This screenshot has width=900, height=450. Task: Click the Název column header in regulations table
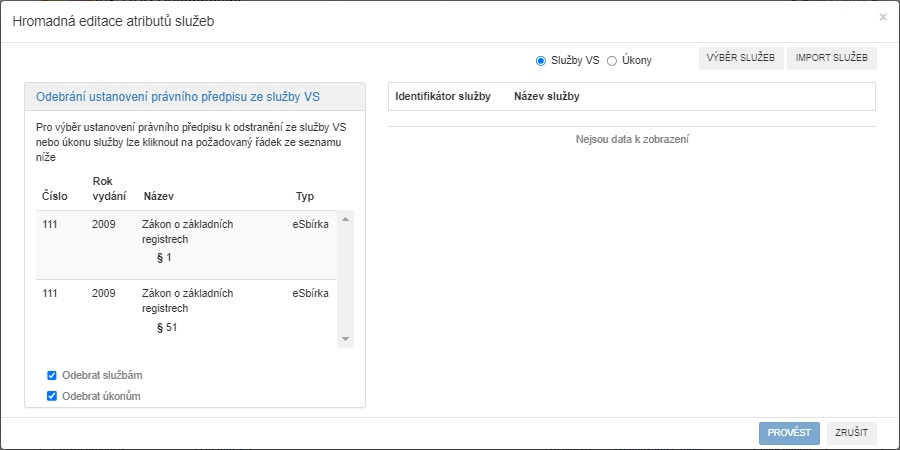(159, 196)
